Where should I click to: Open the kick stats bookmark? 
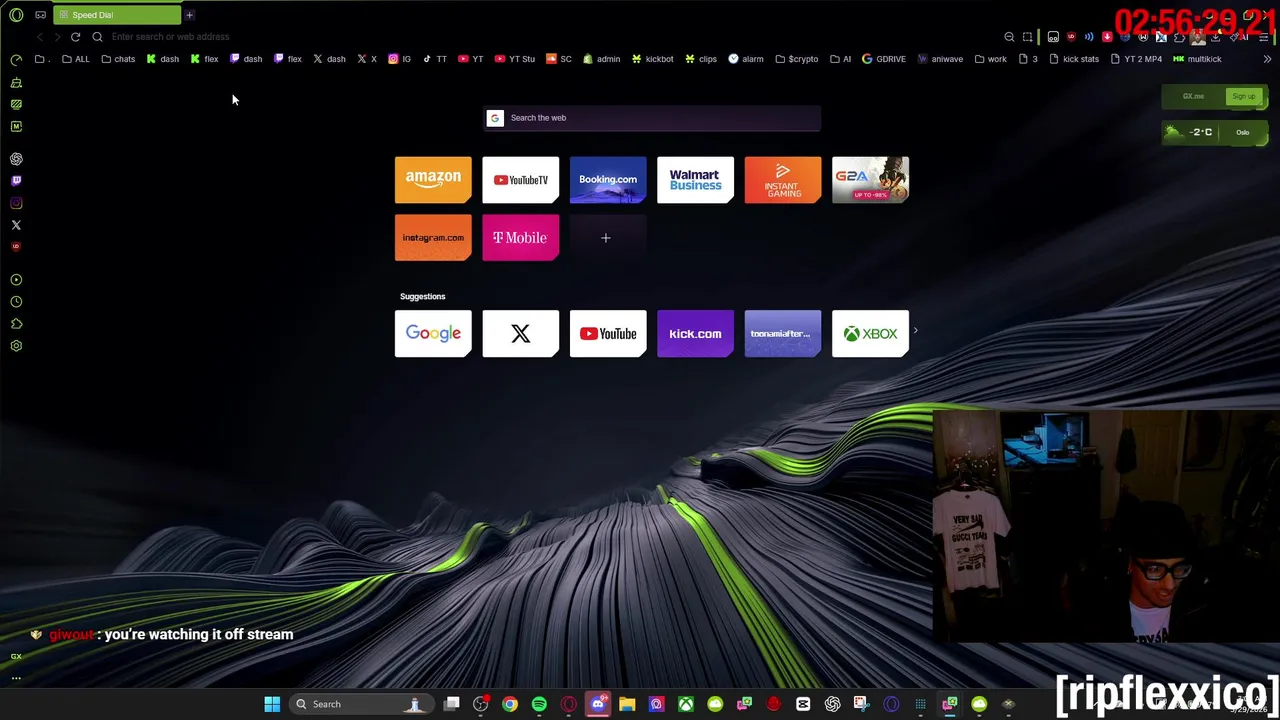point(1073,59)
